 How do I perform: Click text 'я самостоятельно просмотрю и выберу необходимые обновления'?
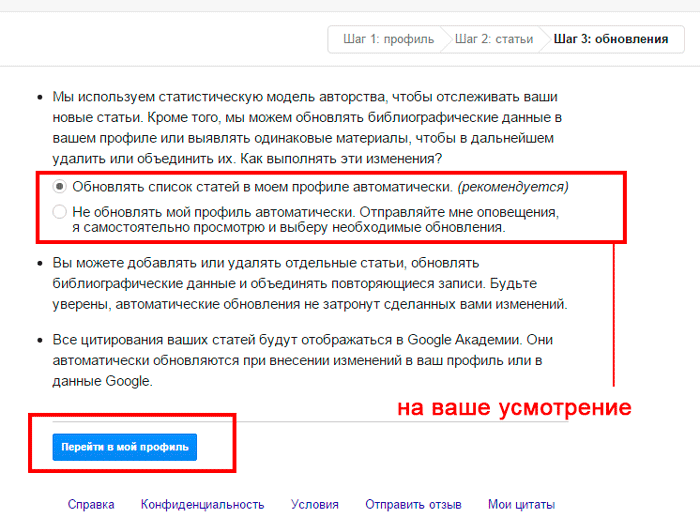click(x=288, y=227)
